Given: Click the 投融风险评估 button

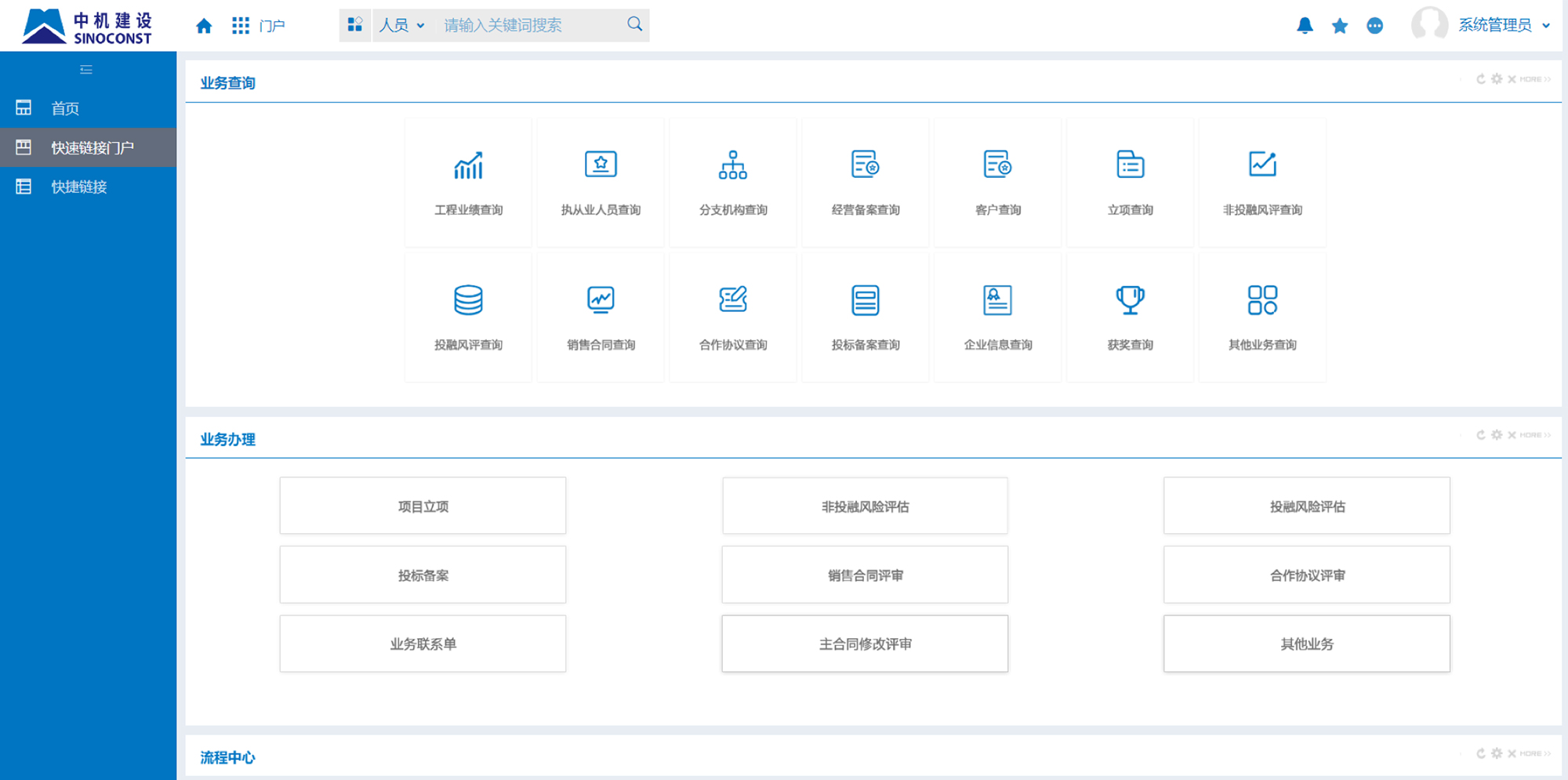Looking at the screenshot, I should pos(1307,506).
